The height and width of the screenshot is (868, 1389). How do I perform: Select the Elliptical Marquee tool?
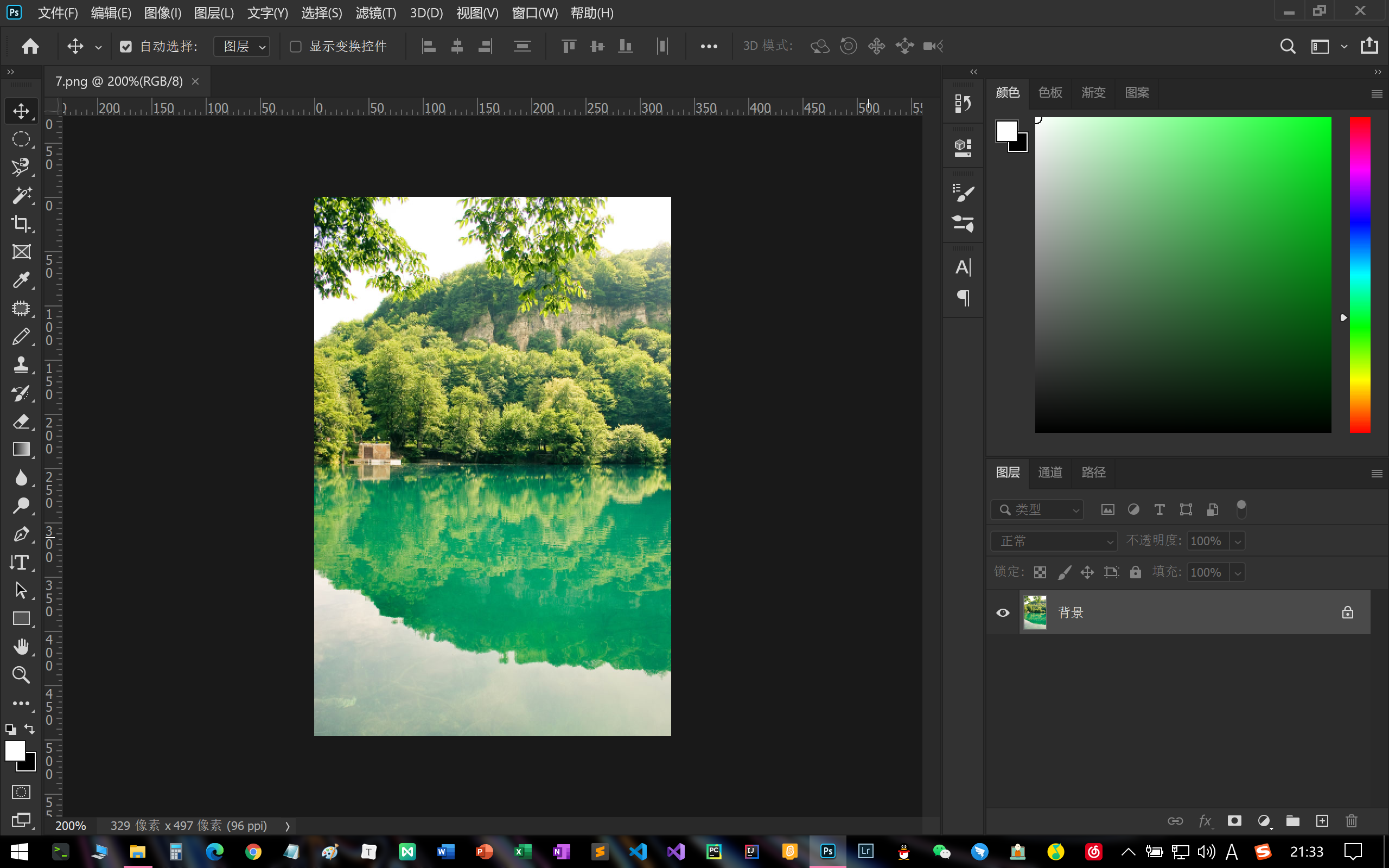tap(21, 139)
